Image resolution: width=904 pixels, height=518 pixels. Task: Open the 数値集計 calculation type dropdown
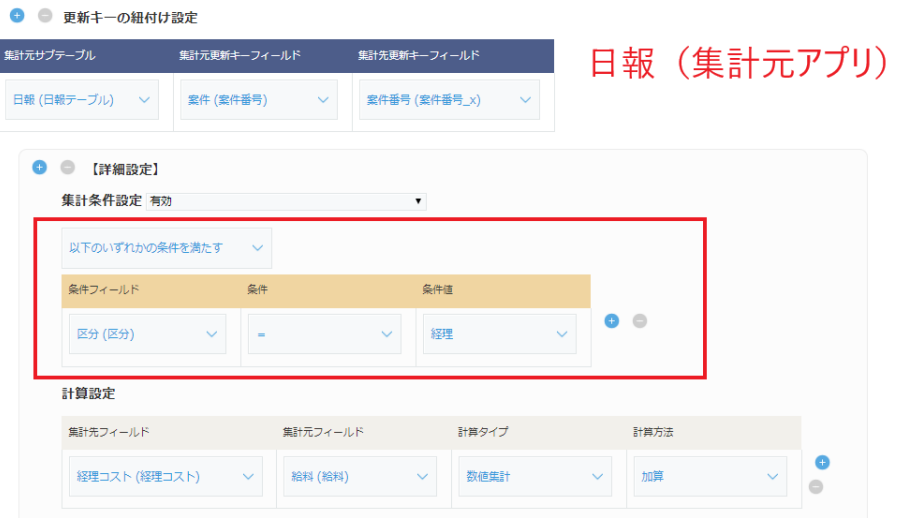(x=535, y=476)
